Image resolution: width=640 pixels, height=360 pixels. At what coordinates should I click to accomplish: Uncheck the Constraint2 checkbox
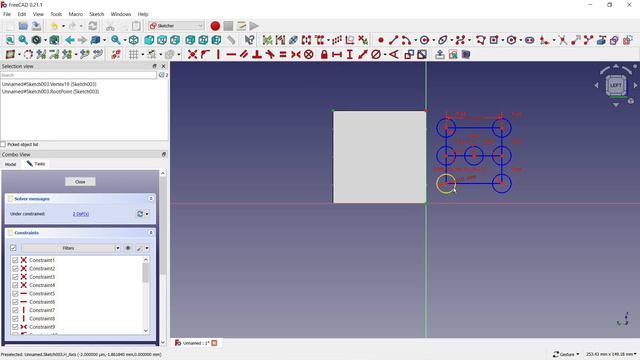click(x=15, y=269)
